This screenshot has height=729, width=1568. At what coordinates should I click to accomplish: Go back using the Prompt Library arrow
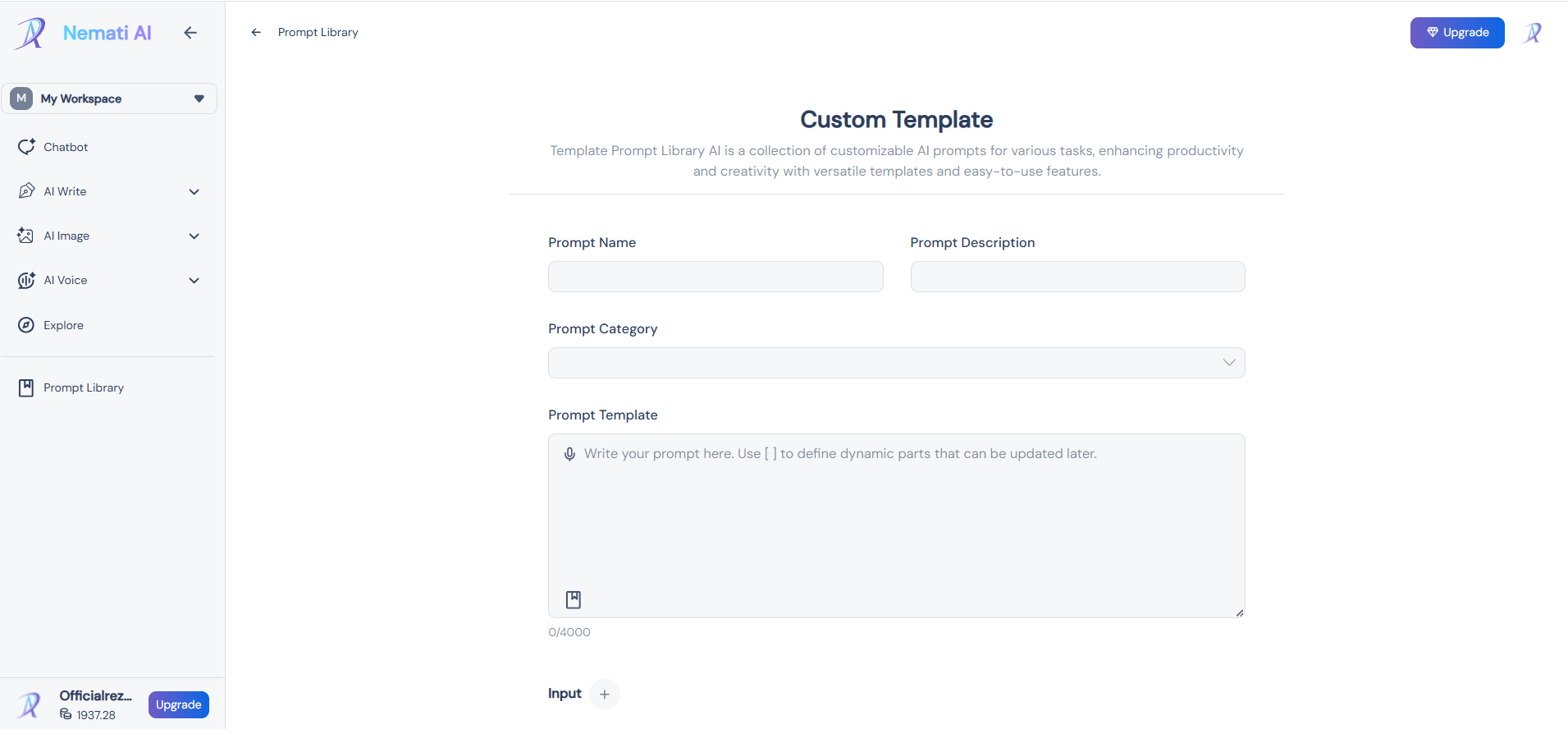click(x=255, y=32)
